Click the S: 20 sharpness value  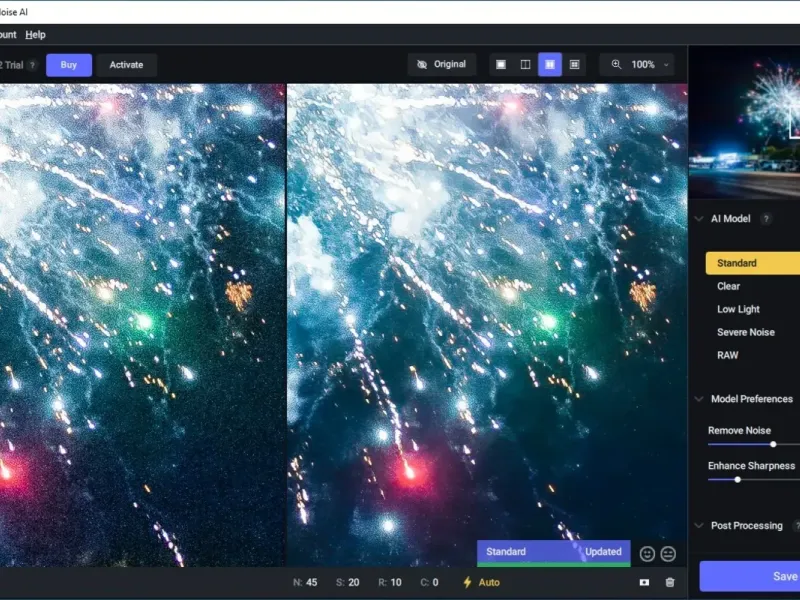click(347, 582)
